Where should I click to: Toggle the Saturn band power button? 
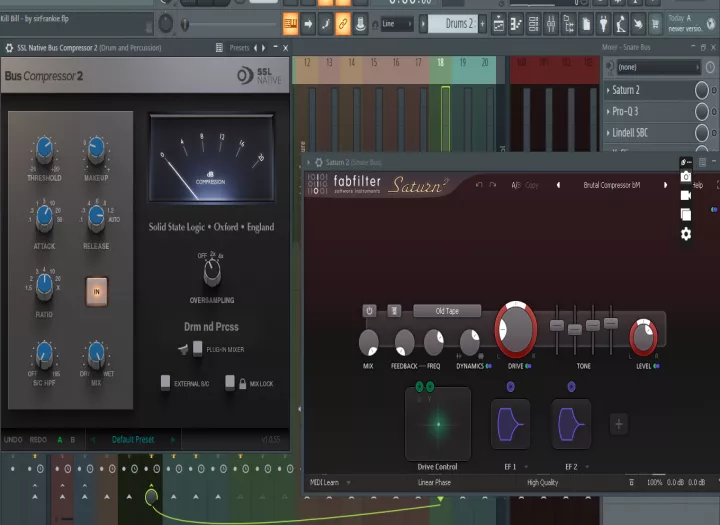pyautogui.click(x=369, y=311)
